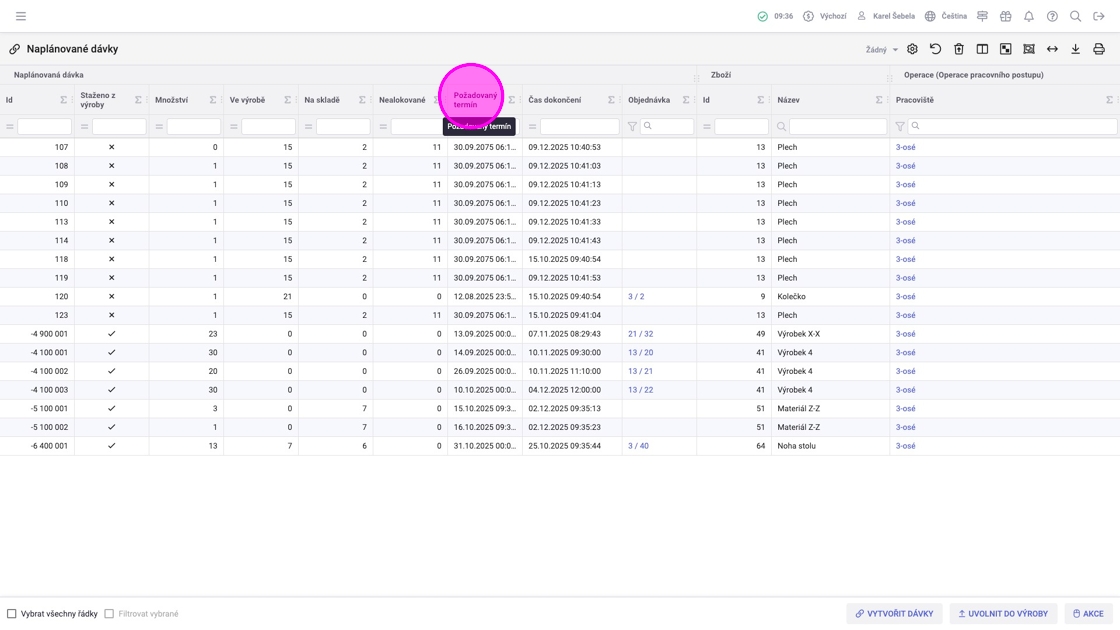Image resolution: width=1120 pixels, height=630 pixels.
Task: Click the trash delete icon in toolbar
Action: point(958,49)
